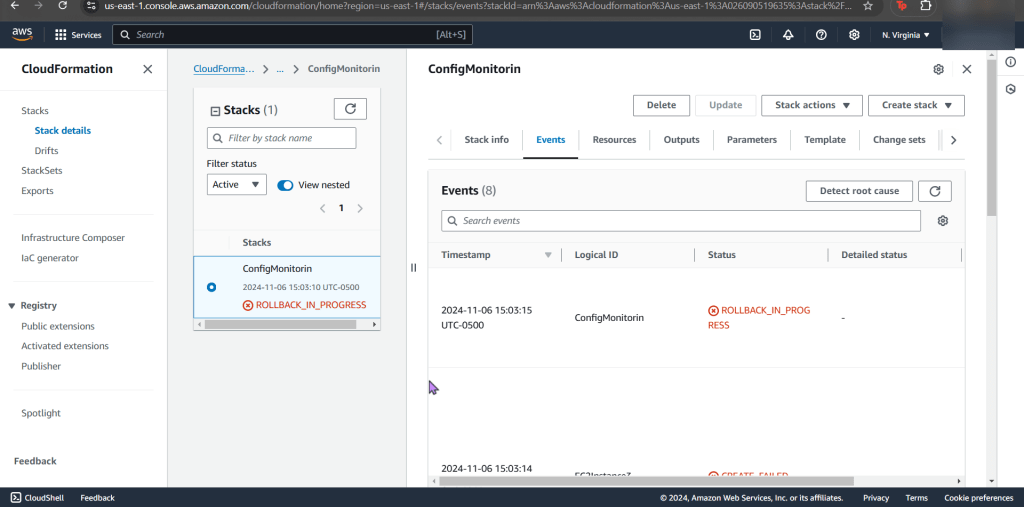
Task: Click the Delete stack button
Action: [661, 105]
